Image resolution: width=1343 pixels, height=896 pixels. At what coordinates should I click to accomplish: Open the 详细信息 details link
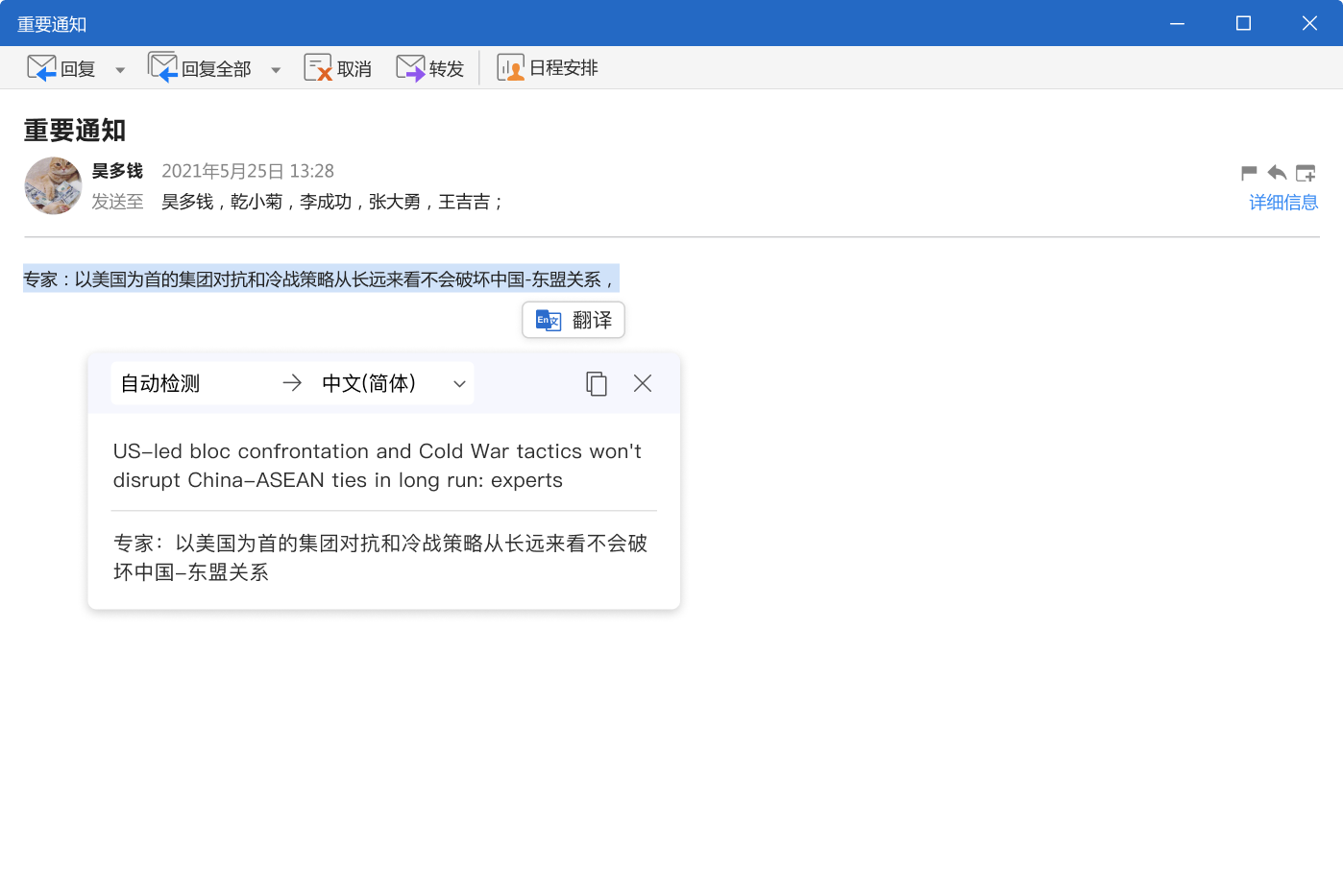(1282, 203)
